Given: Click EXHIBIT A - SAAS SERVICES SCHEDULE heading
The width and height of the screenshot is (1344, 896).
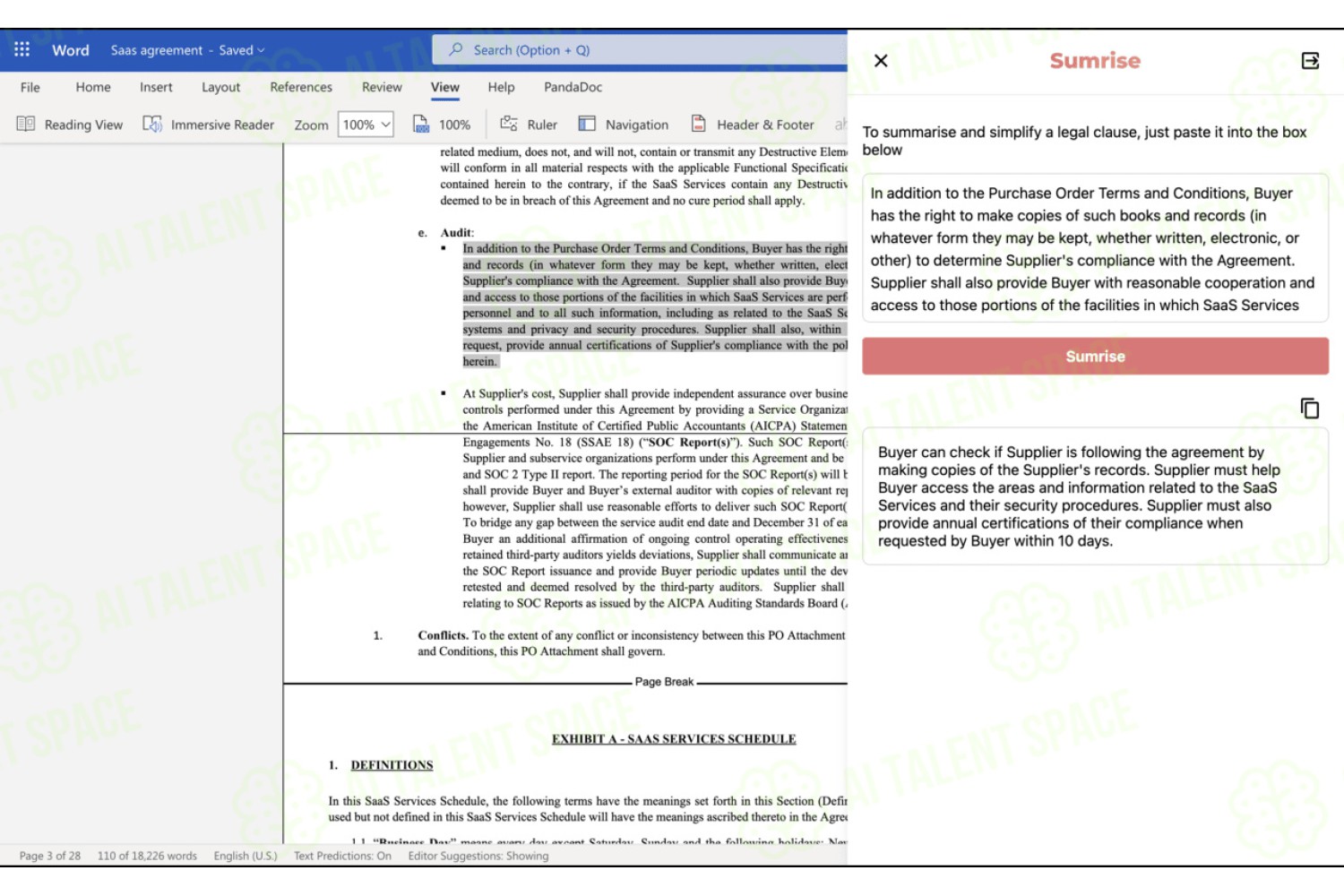Looking at the screenshot, I should (674, 739).
